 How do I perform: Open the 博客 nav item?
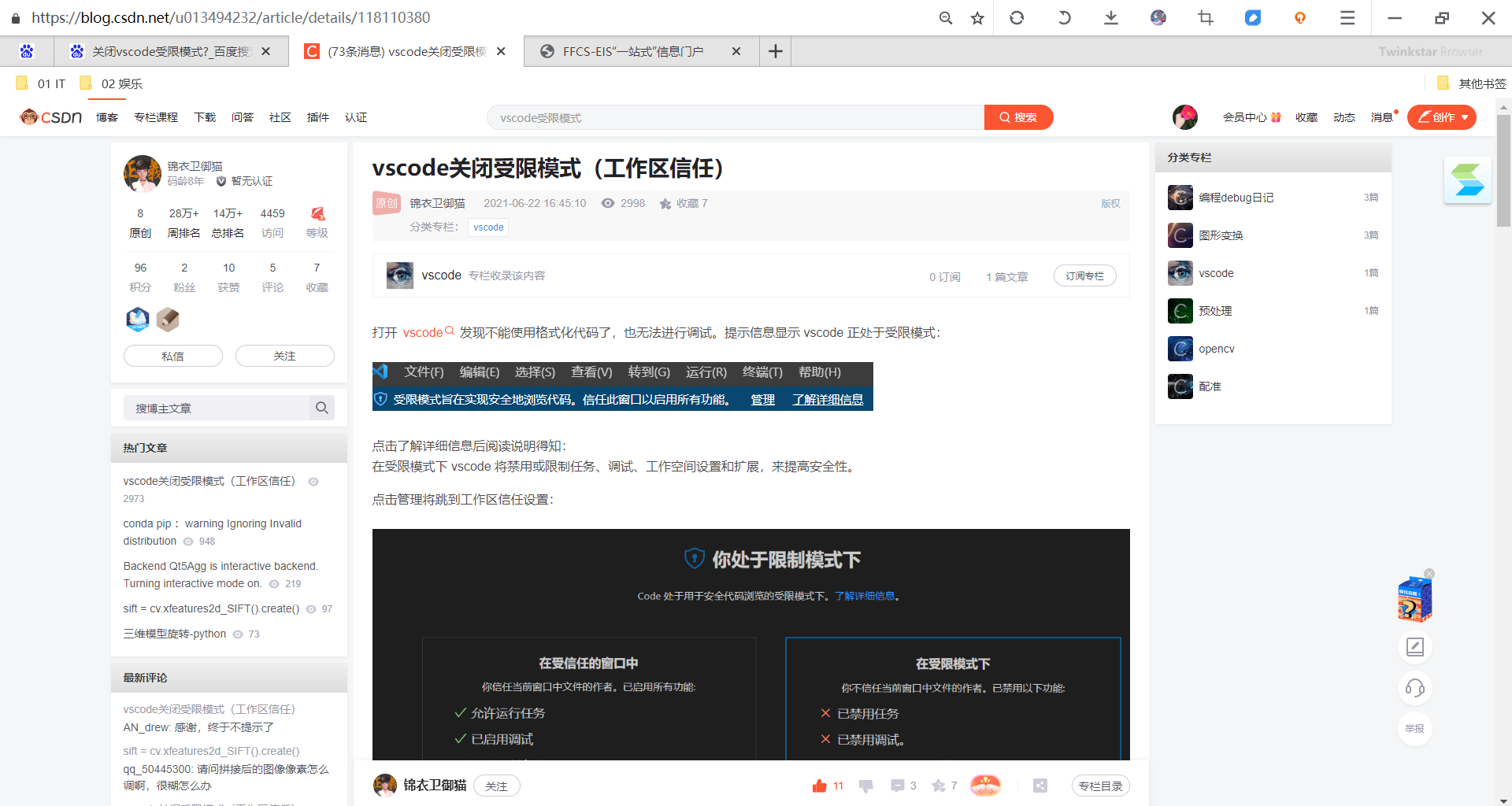click(107, 117)
